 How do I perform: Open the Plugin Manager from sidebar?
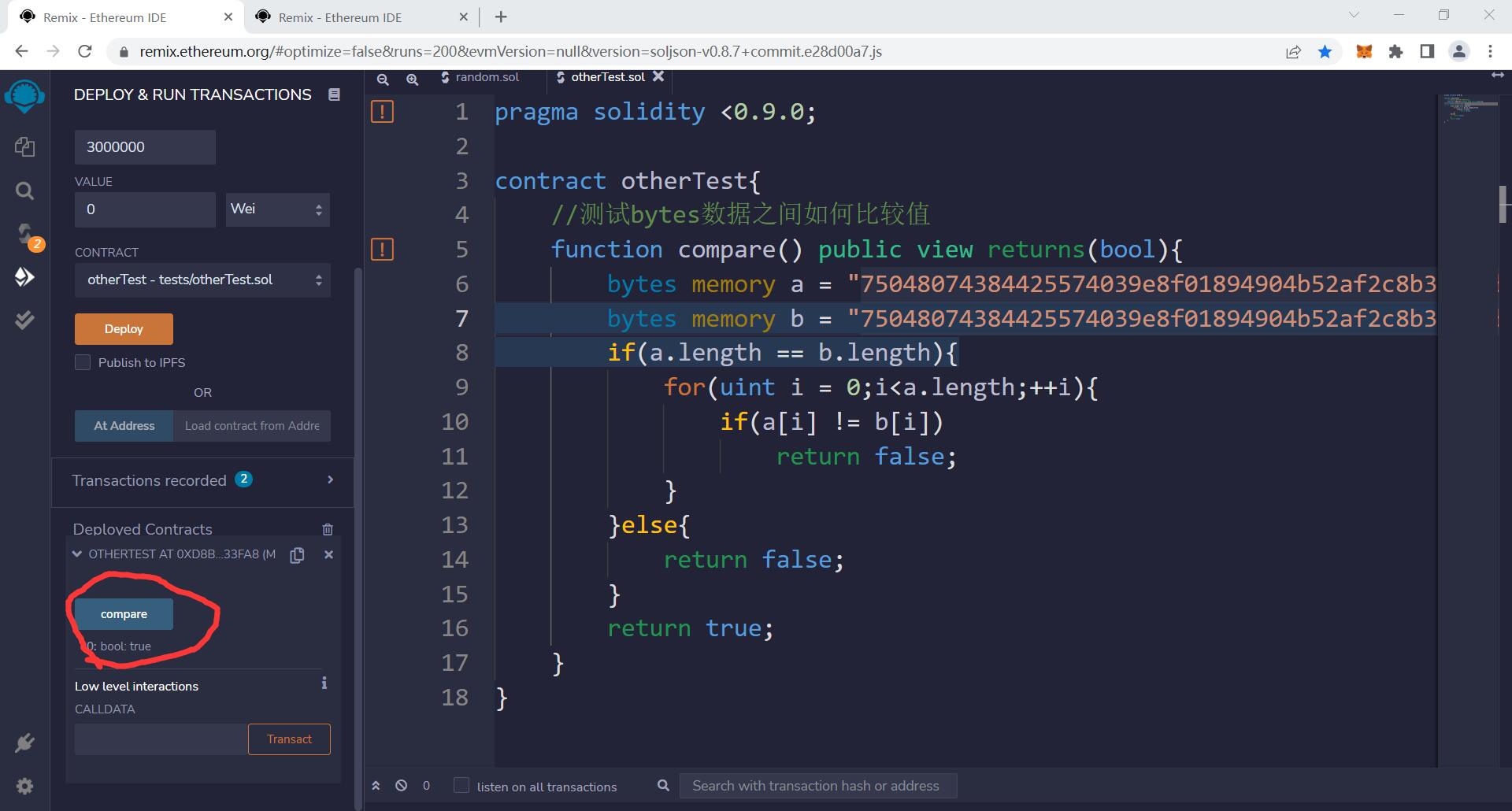point(24,742)
